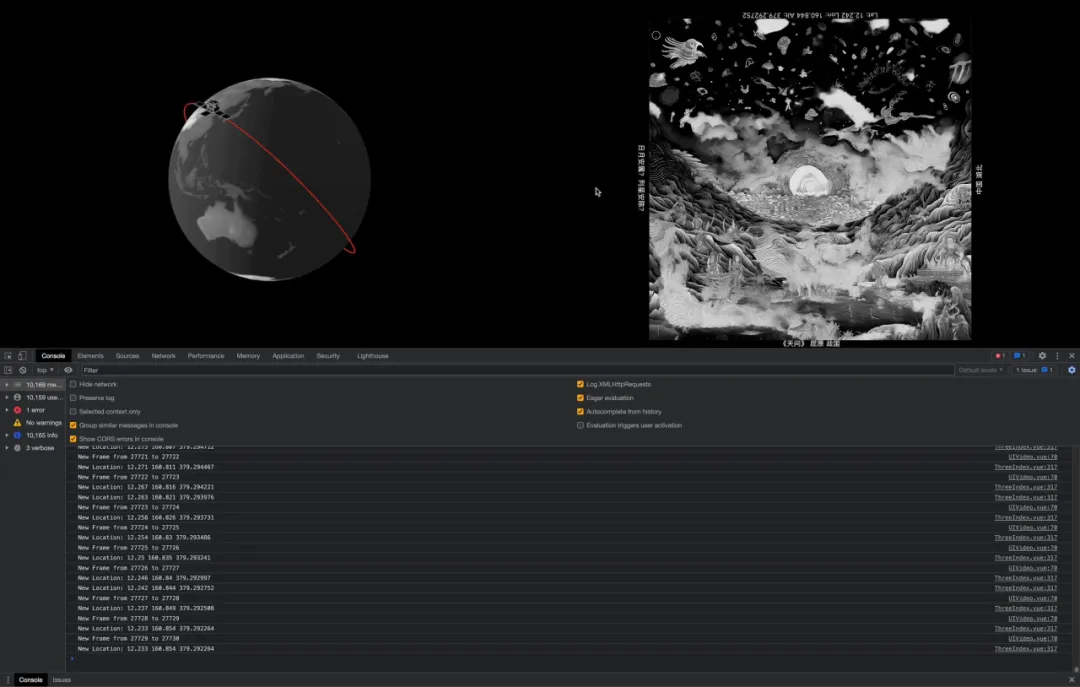Click 'New Location: 12.25 160.835 379.293241' log
1080x687 pixels.
(144, 557)
